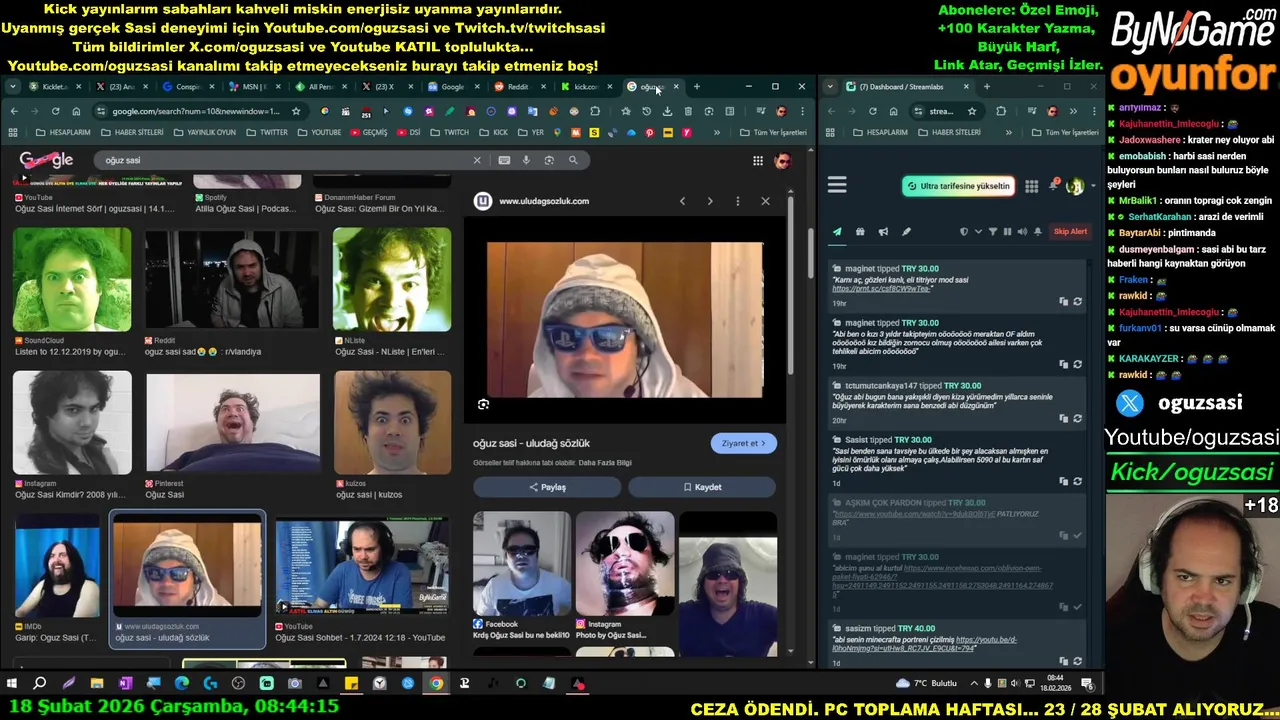Open the Facebook related image thumbnail
The image size is (1280, 720).
pyautogui.click(x=521, y=564)
